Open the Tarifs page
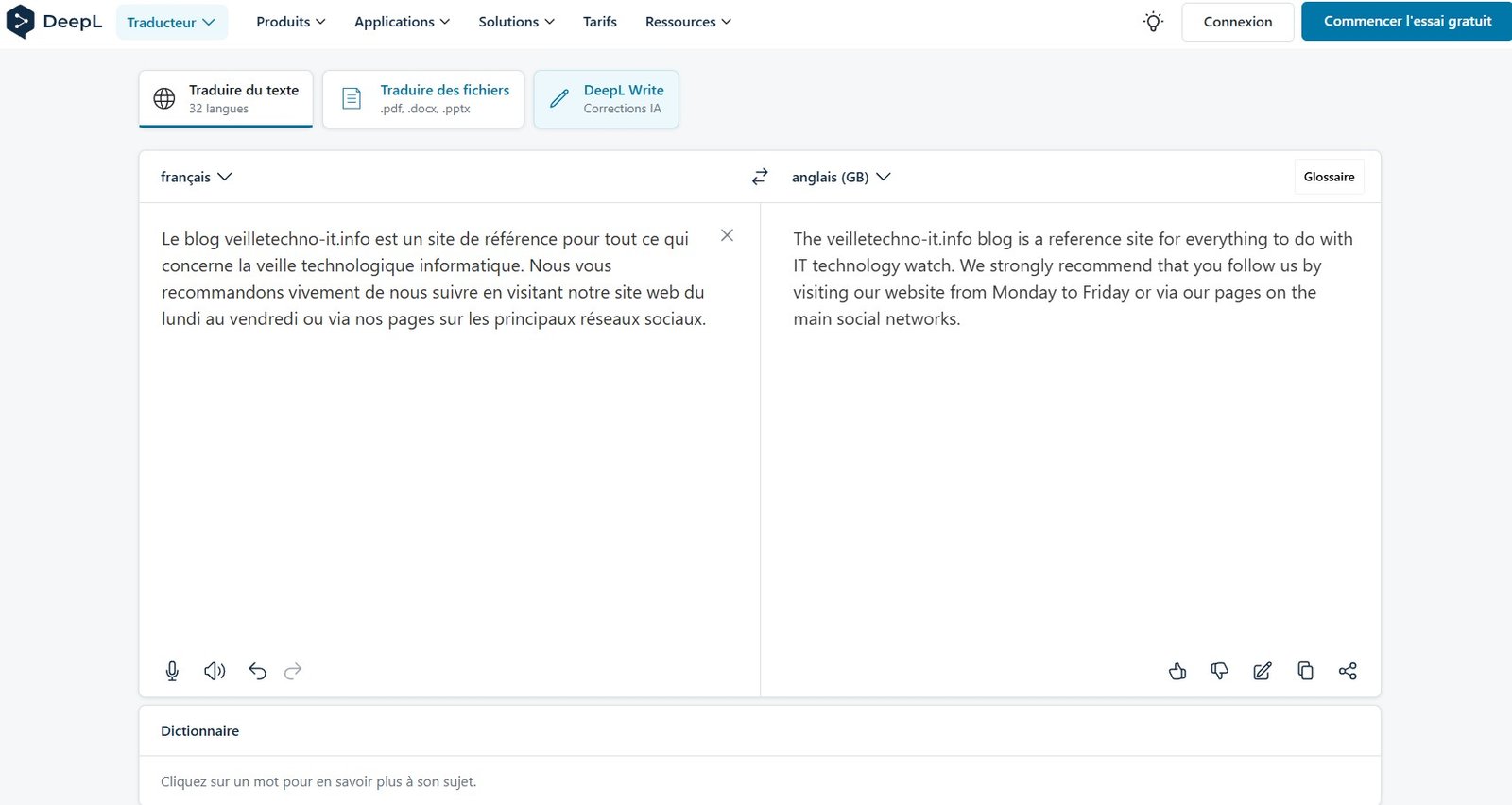Viewport: 1512px width, 805px height. [600, 22]
